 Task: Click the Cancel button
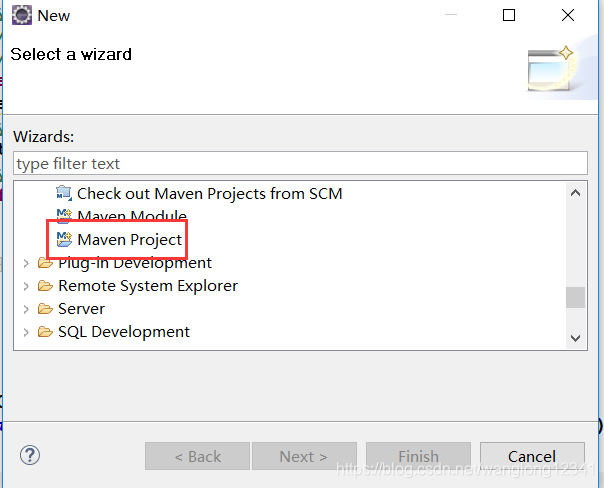tap(532, 456)
